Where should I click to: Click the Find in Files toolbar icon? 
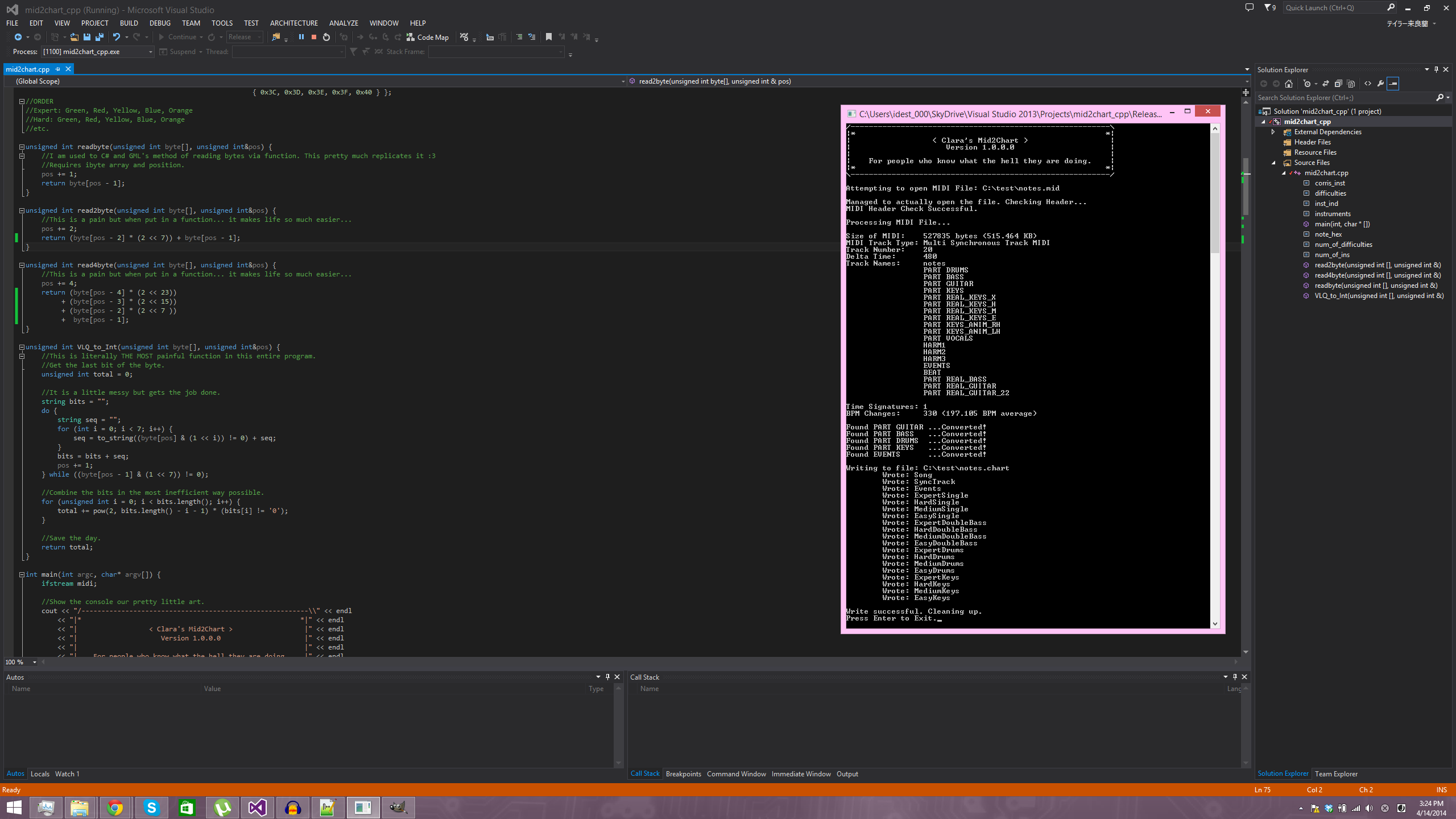pyautogui.click(x=276, y=37)
